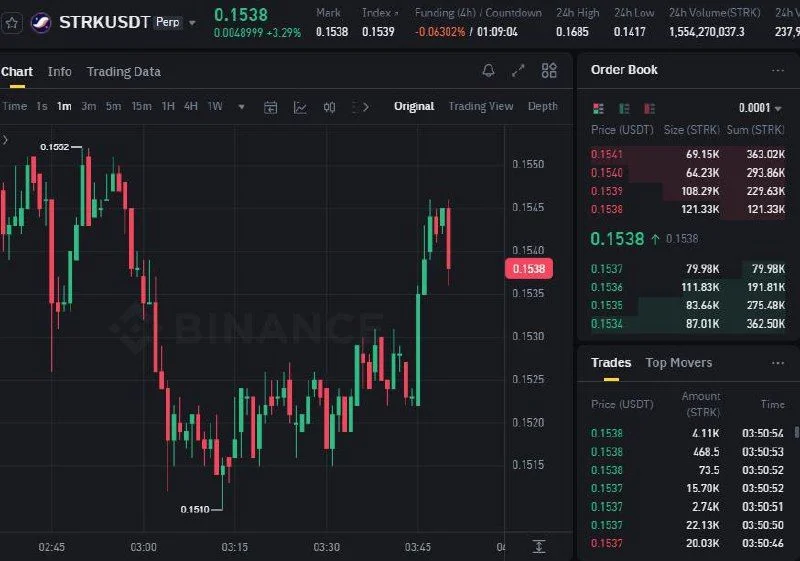Click the STRK coin logo icon
Viewport: 800px width, 561px height.
coord(41,22)
